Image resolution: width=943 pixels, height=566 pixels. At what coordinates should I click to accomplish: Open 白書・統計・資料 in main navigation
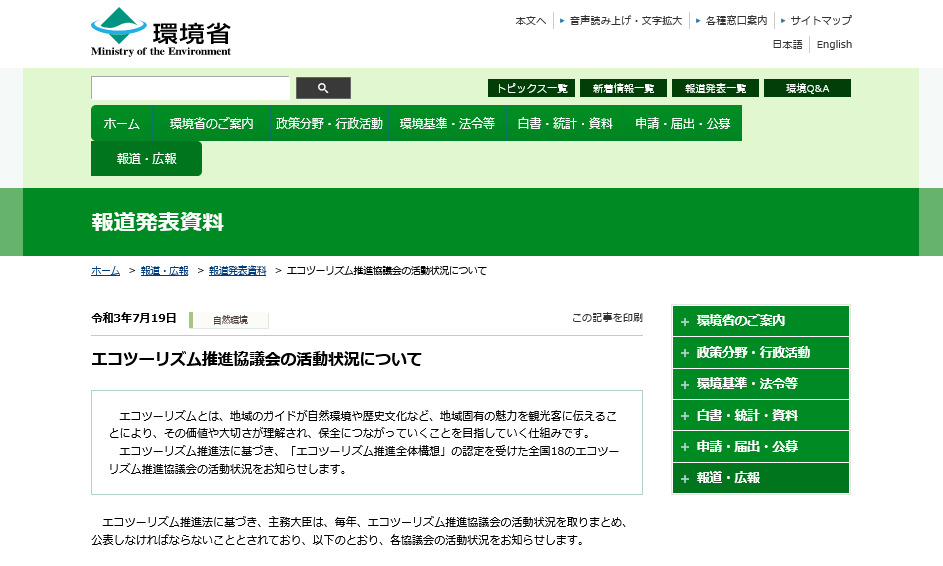click(564, 124)
